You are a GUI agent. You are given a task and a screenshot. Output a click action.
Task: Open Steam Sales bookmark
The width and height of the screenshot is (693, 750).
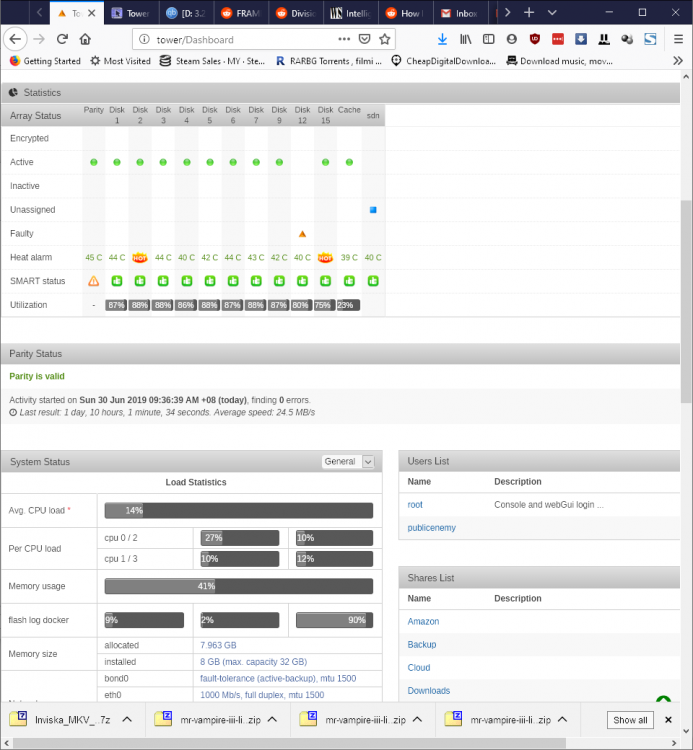pos(212,61)
